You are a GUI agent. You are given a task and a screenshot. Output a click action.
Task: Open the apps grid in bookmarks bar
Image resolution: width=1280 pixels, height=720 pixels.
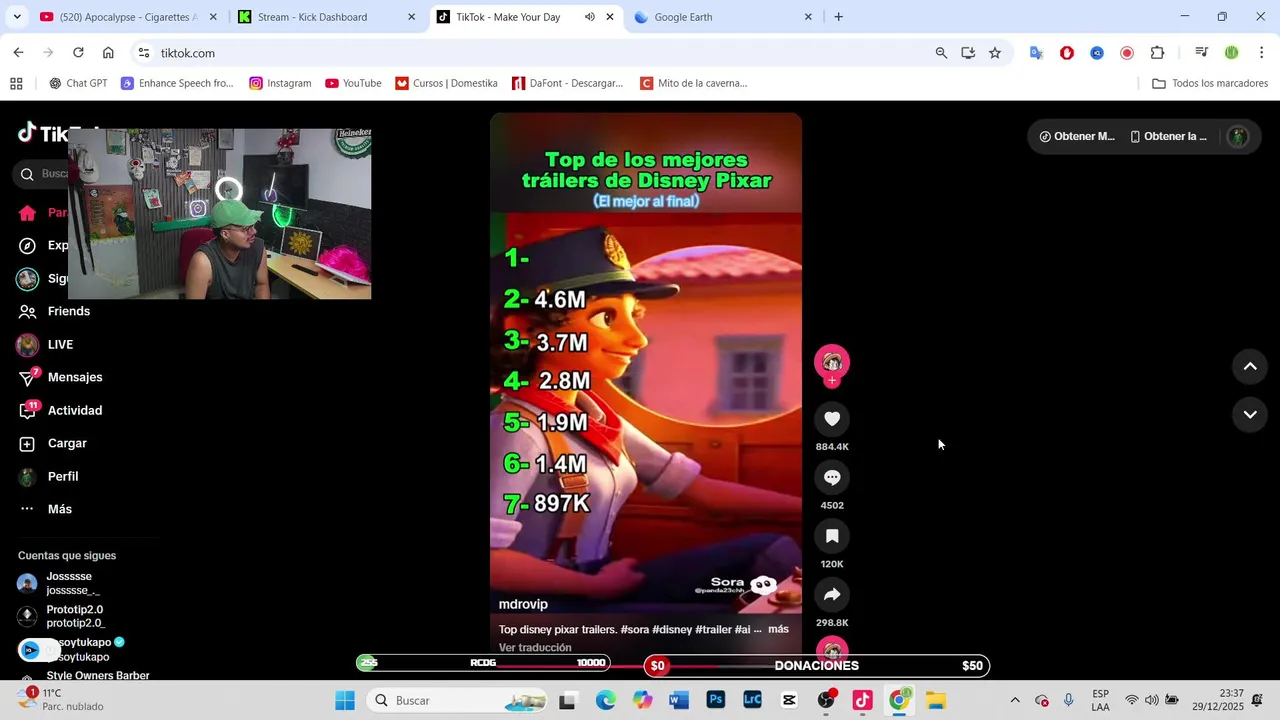click(16, 83)
